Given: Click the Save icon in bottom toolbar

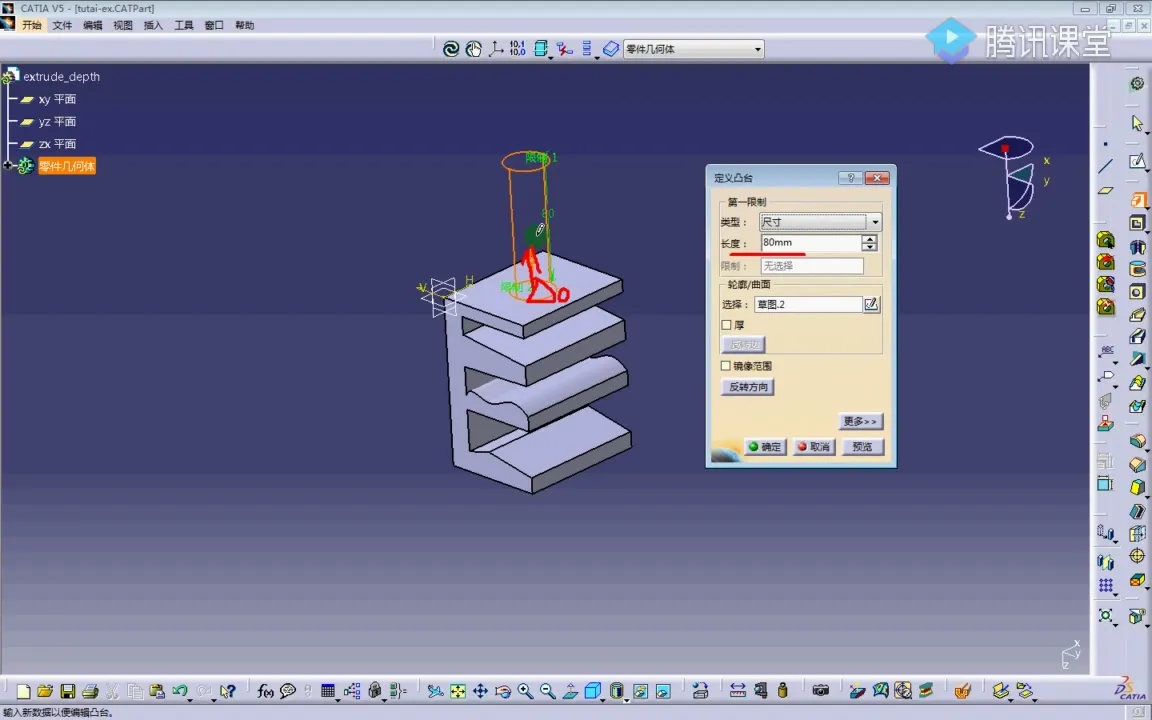Looking at the screenshot, I should point(67,691).
